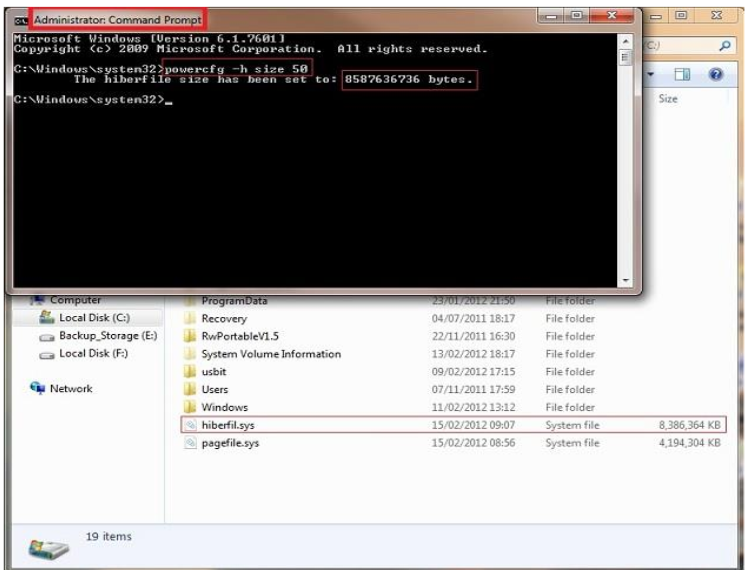750x570 pixels.
Task: Click the Users folder icon
Action: pos(190,389)
